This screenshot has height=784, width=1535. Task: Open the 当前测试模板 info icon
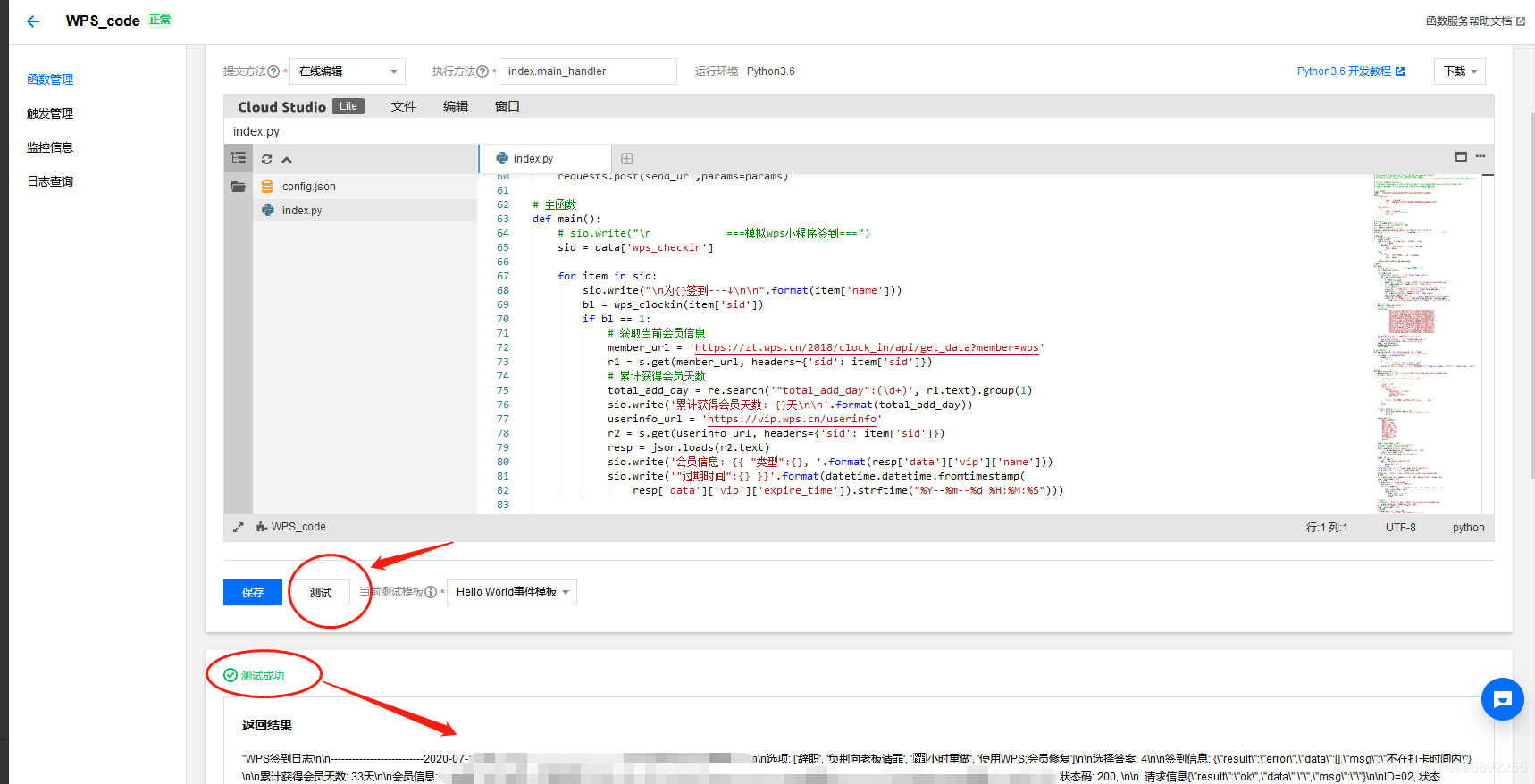click(431, 592)
